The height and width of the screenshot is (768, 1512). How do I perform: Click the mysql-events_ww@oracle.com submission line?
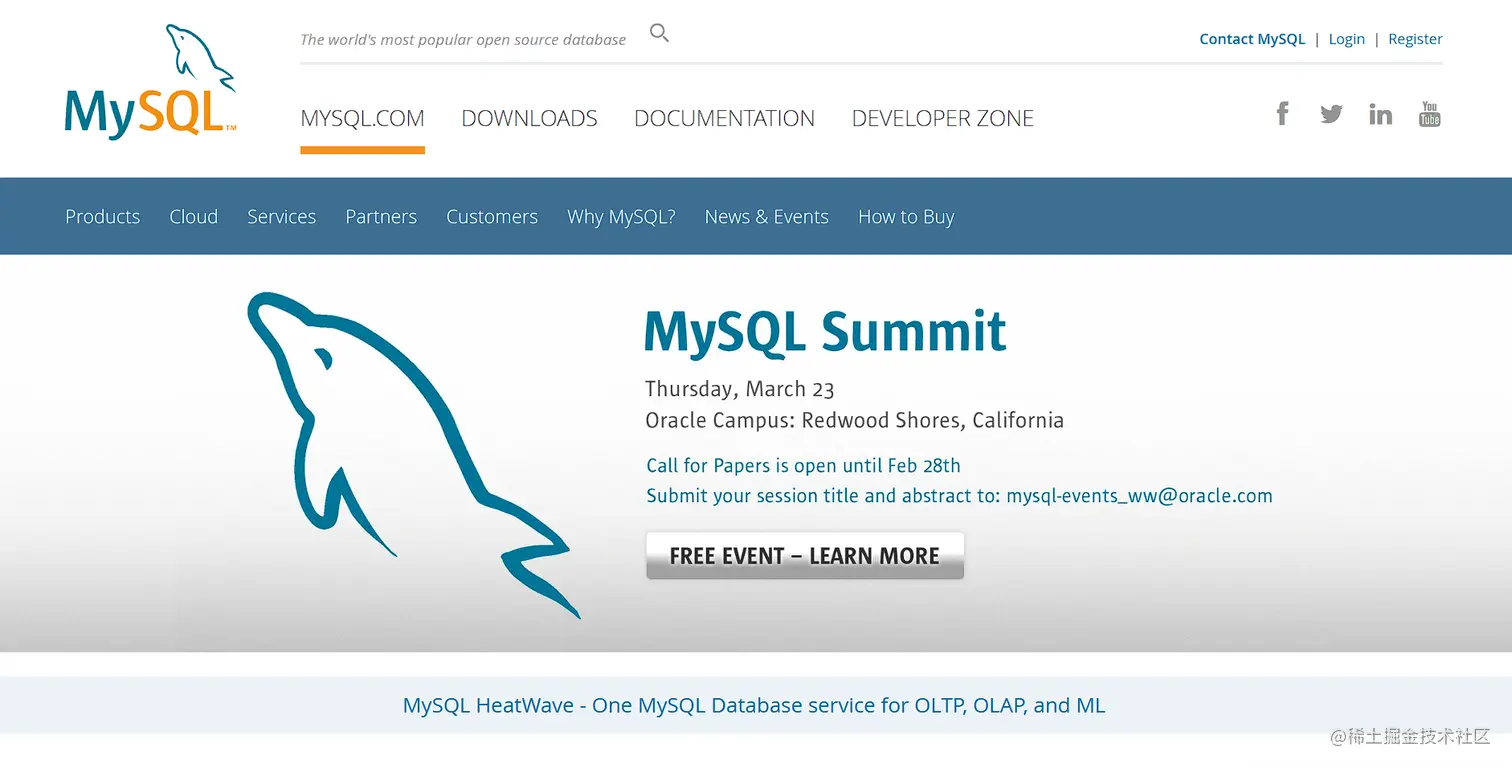(x=959, y=496)
